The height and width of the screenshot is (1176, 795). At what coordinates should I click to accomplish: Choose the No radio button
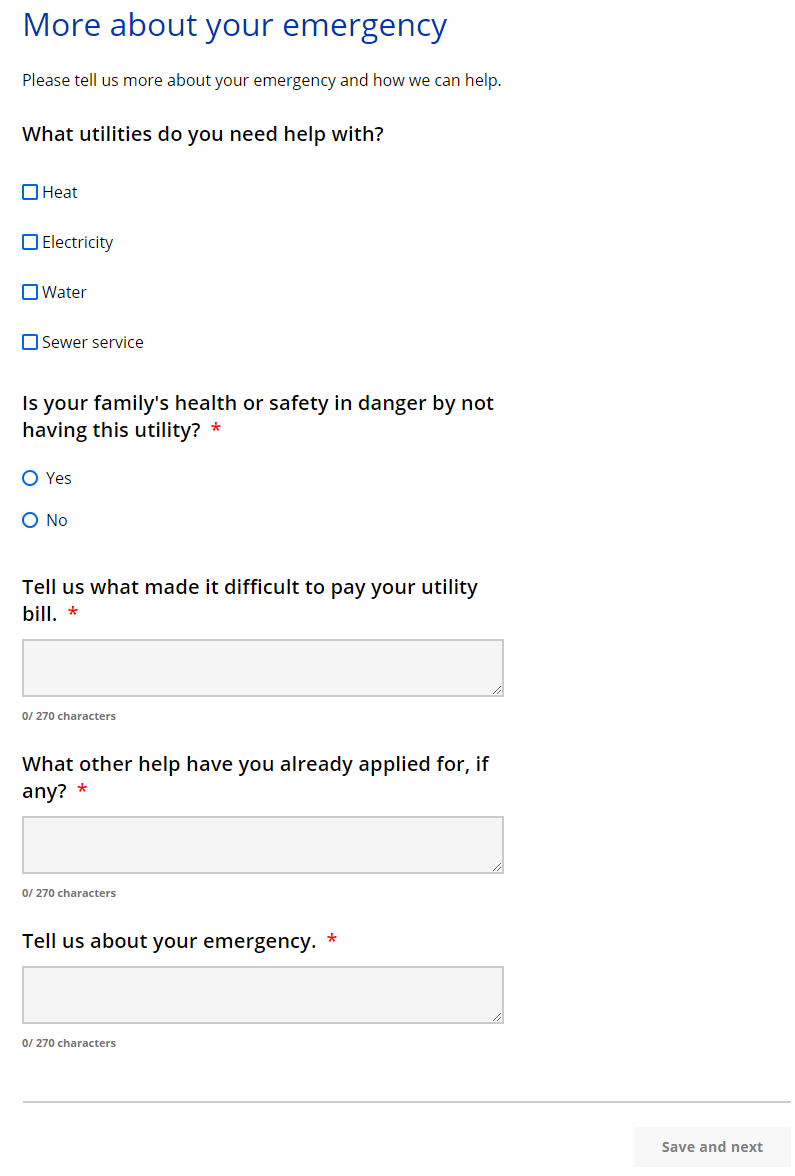pyautogui.click(x=30, y=520)
